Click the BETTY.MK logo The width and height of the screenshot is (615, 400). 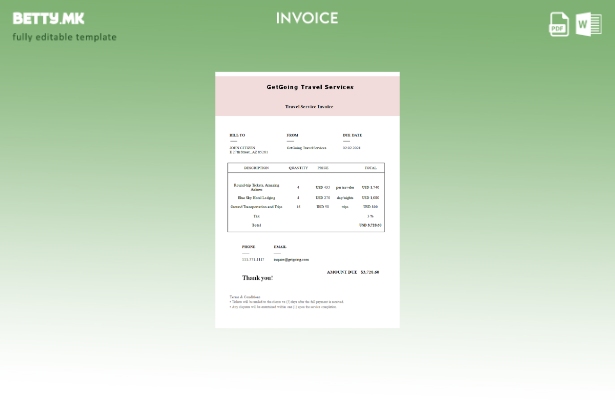(x=48, y=18)
